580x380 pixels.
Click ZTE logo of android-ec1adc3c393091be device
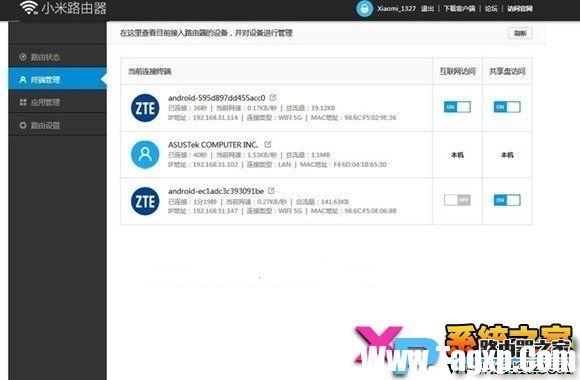[x=145, y=201]
